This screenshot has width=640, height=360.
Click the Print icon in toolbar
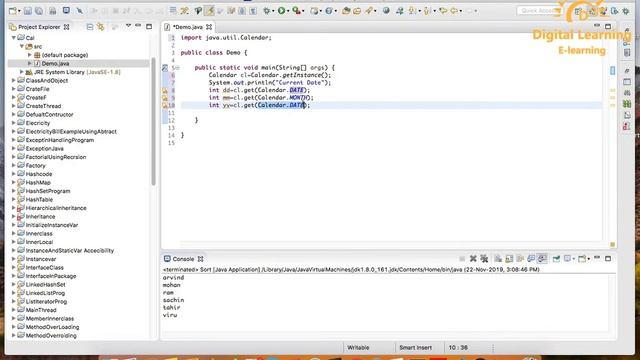click(53, 11)
